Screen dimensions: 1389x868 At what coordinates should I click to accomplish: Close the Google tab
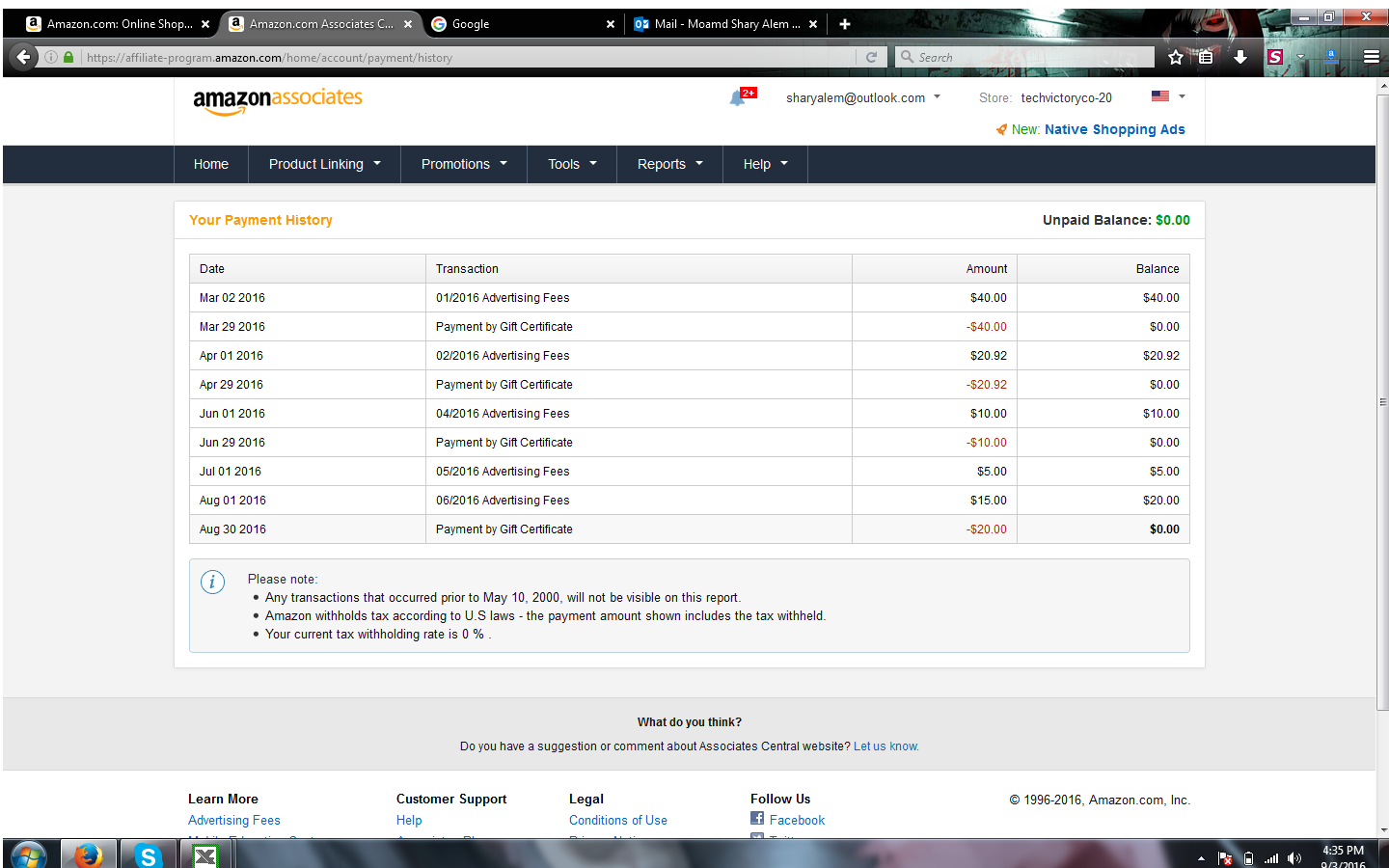tap(611, 24)
